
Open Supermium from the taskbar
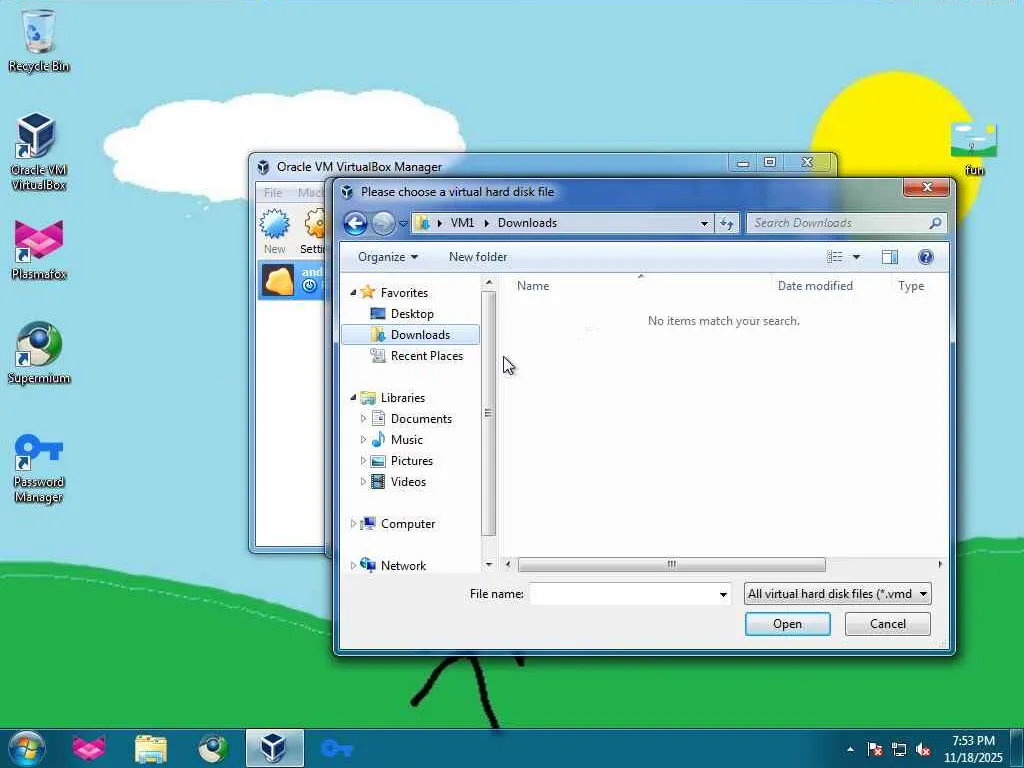coord(213,748)
